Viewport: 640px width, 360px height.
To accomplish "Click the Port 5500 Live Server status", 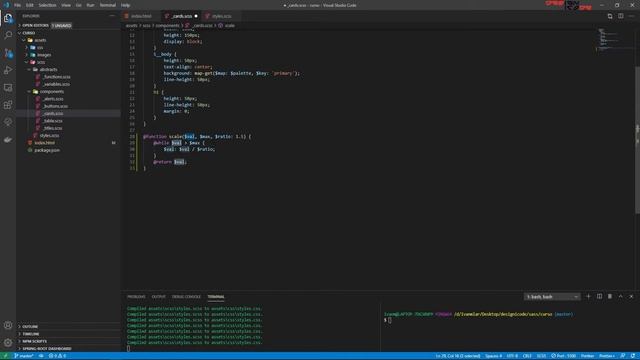I will point(563,356).
